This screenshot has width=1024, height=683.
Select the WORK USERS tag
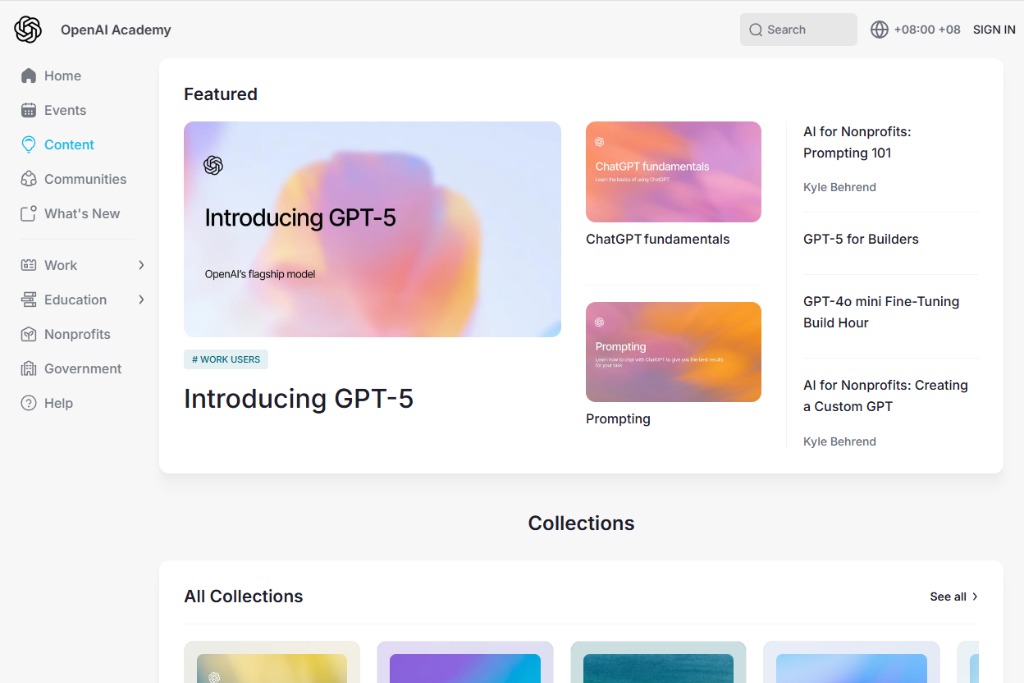(226, 360)
